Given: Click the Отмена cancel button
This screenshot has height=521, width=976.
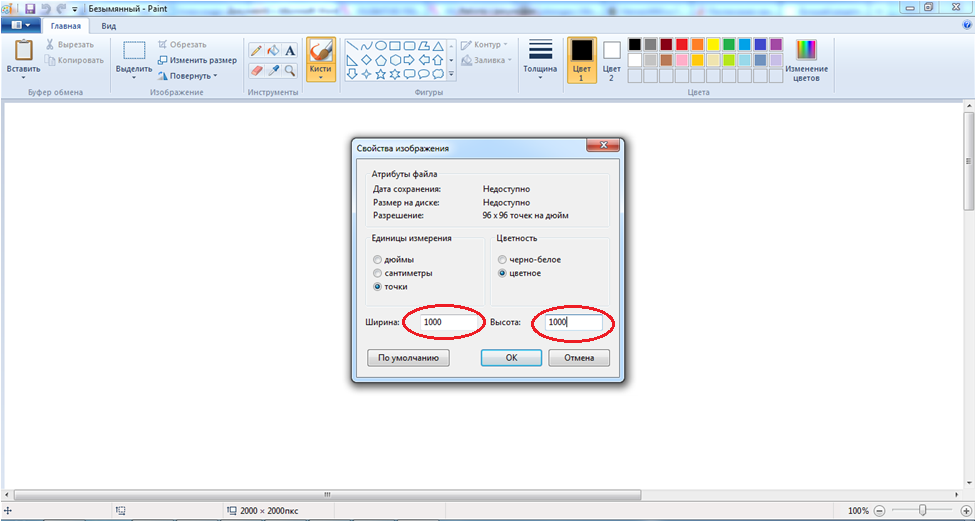Looking at the screenshot, I should click(x=579, y=358).
